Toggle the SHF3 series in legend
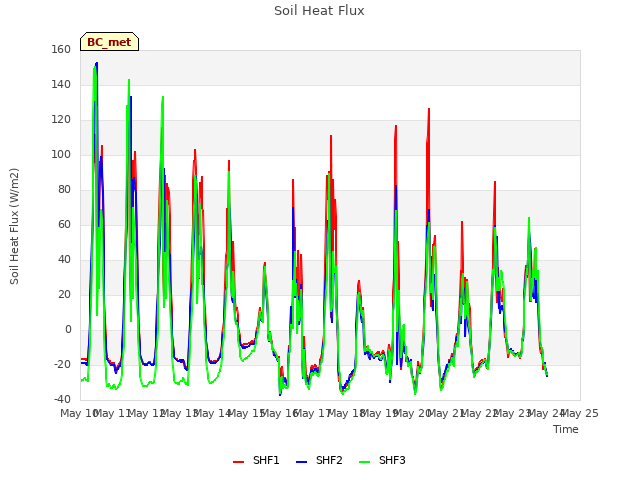The image size is (640, 480). 382,460
